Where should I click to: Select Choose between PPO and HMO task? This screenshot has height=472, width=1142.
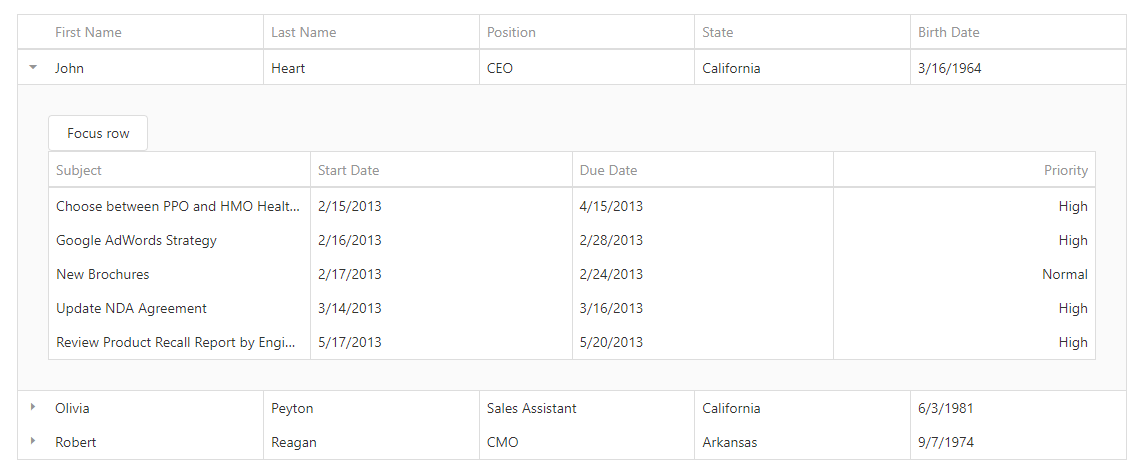(177, 206)
